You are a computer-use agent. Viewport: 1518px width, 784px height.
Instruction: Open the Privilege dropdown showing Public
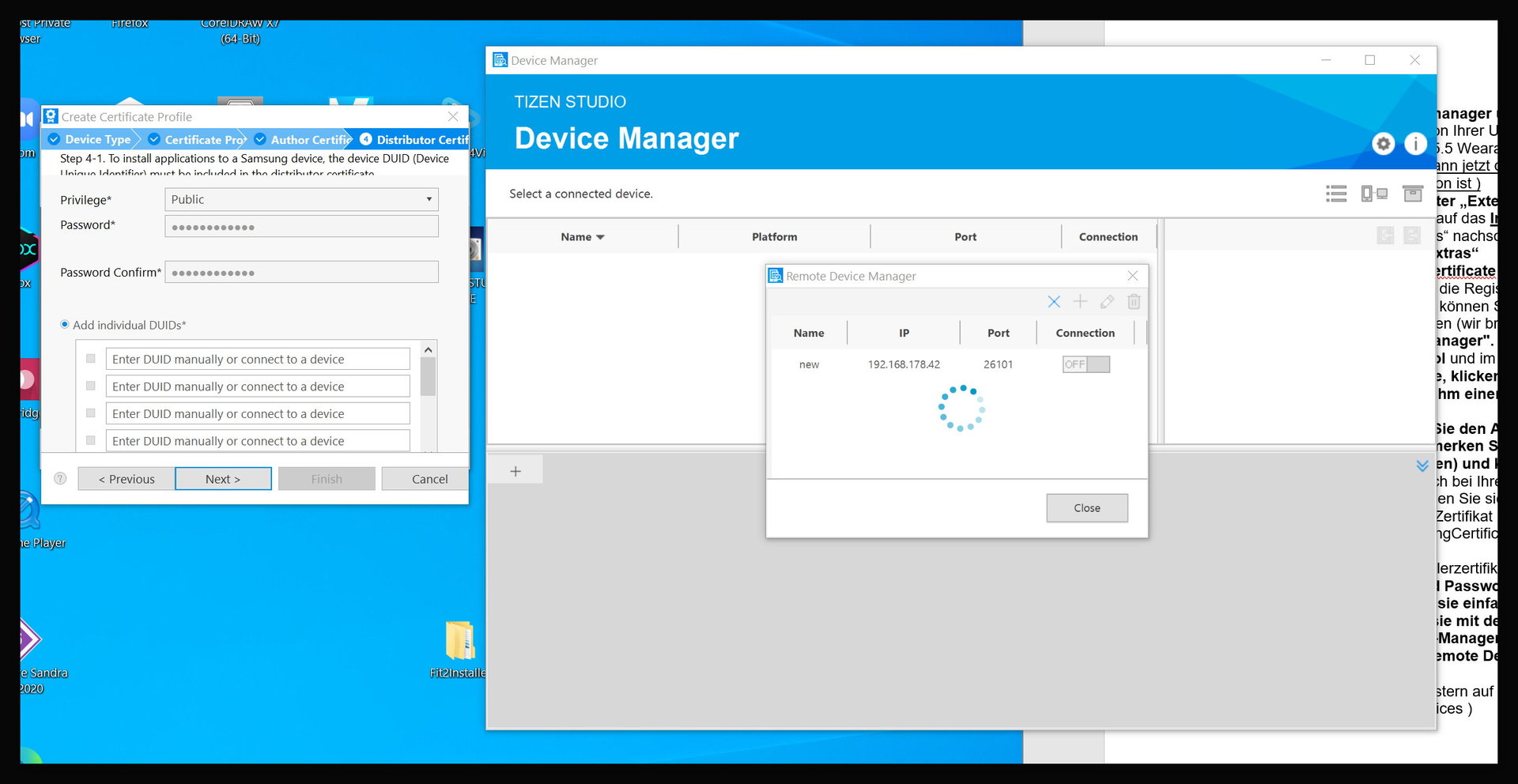point(301,199)
